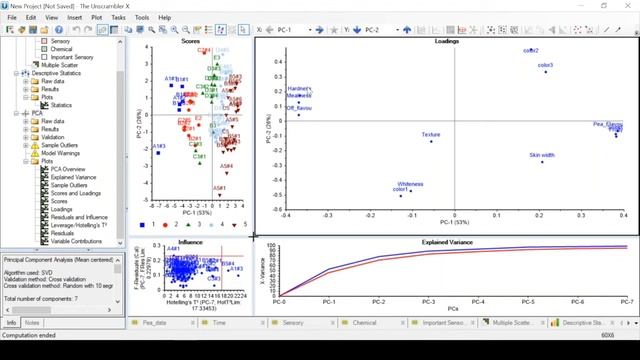Click the Descriptive Statistics node icon
Viewport: 640px width, 360px height.
click(25, 73)
